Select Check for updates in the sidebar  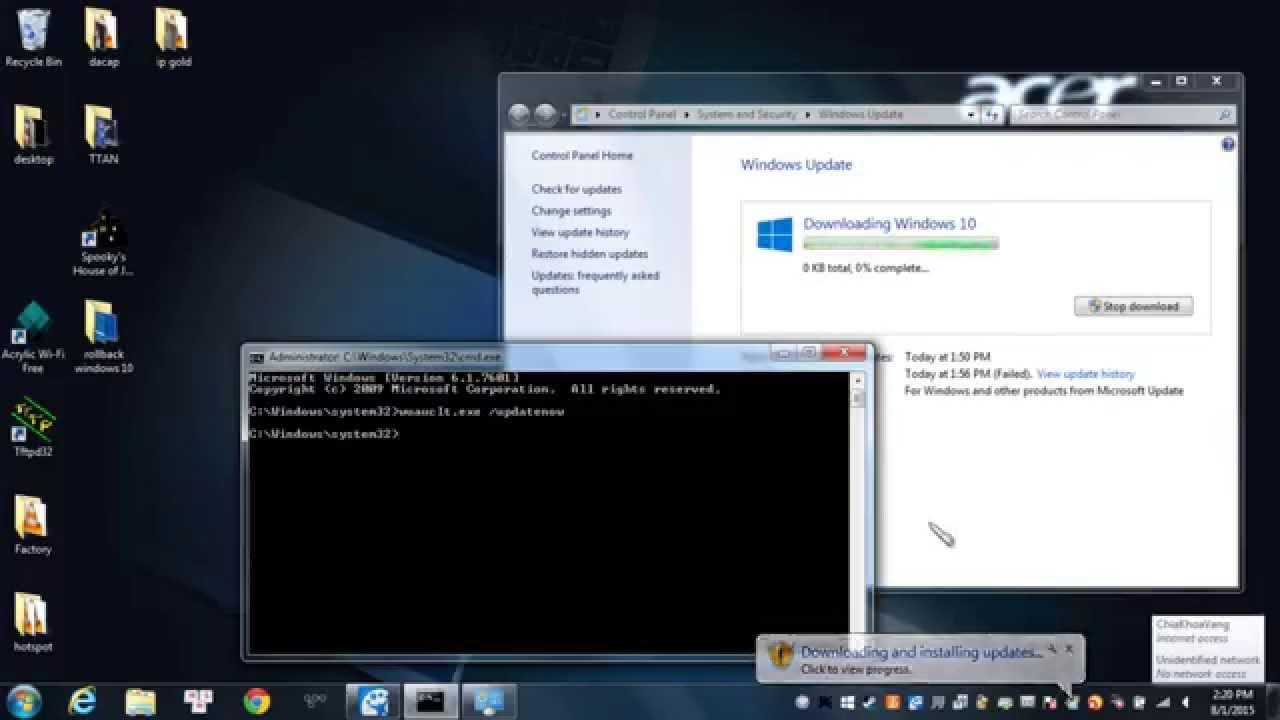(576, 189)
